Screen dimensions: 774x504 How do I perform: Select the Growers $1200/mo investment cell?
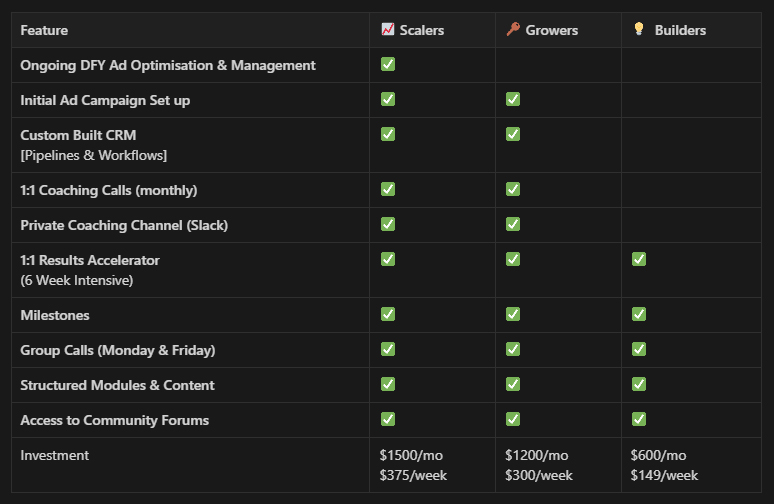[x=558, y=465]
